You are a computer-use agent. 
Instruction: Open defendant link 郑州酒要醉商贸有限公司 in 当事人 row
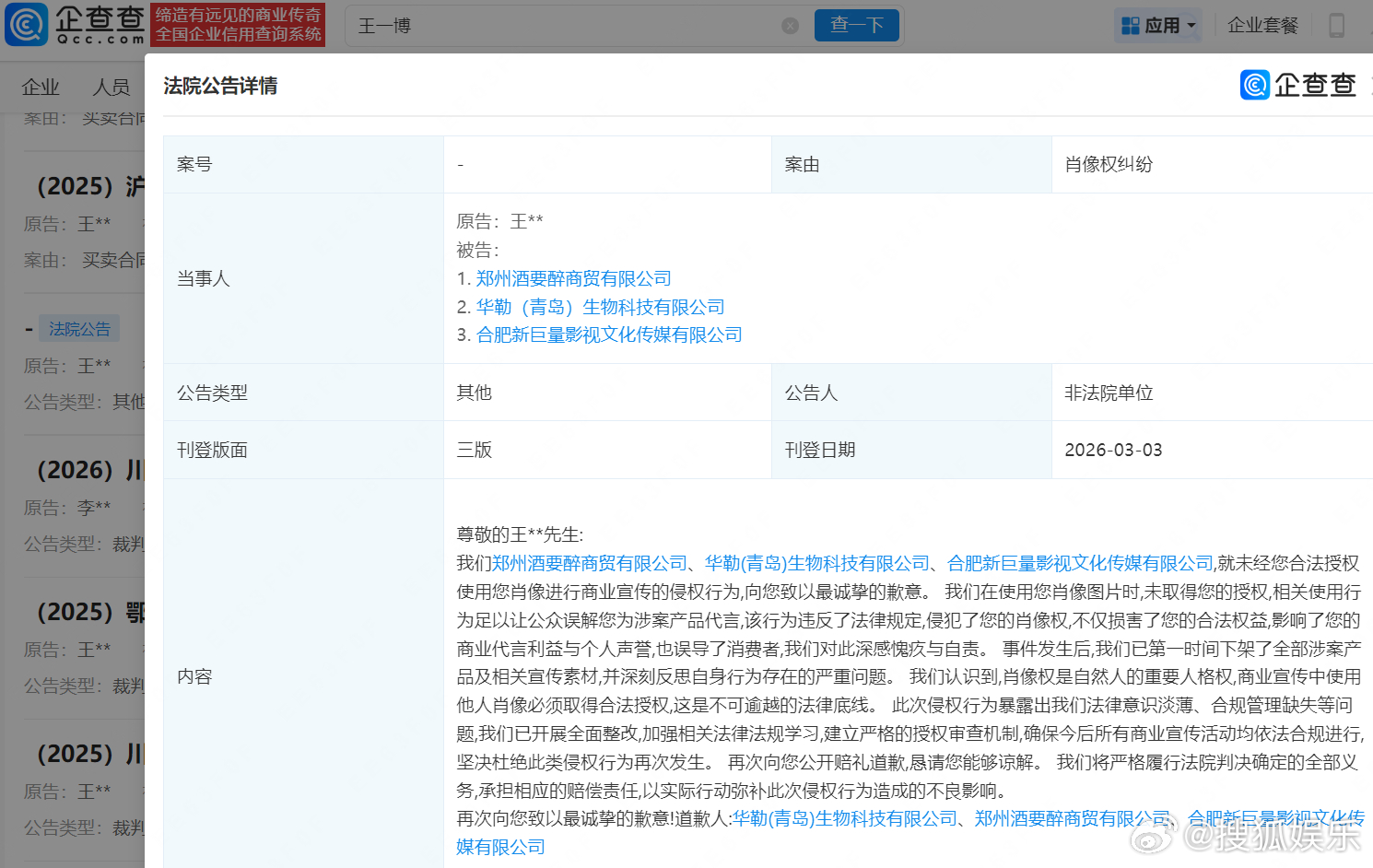(573, 278)
